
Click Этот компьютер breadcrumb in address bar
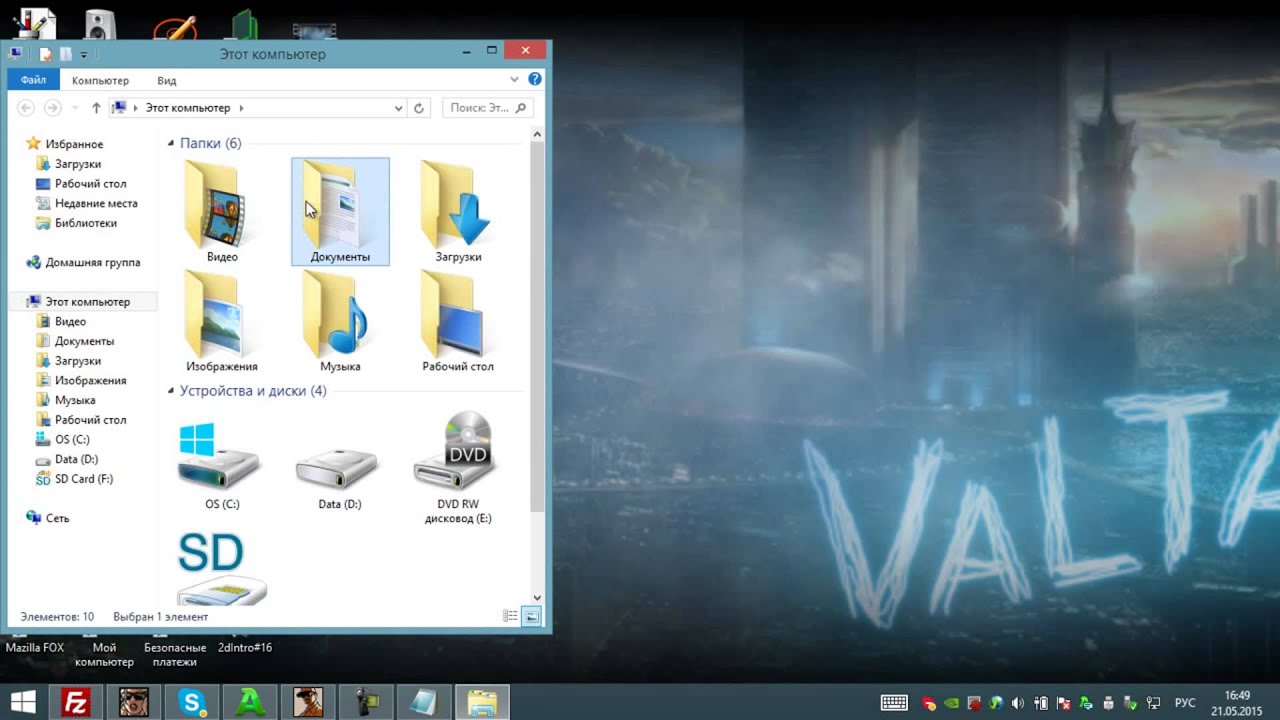[188, 108]
